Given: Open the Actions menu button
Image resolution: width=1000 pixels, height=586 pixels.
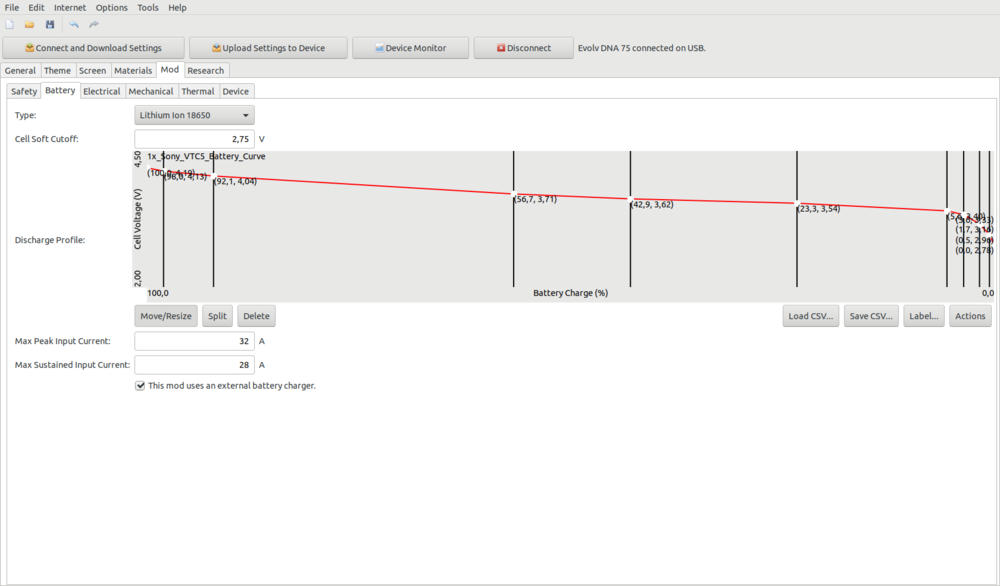Looking at the screenshot, I should coord(969,316).
